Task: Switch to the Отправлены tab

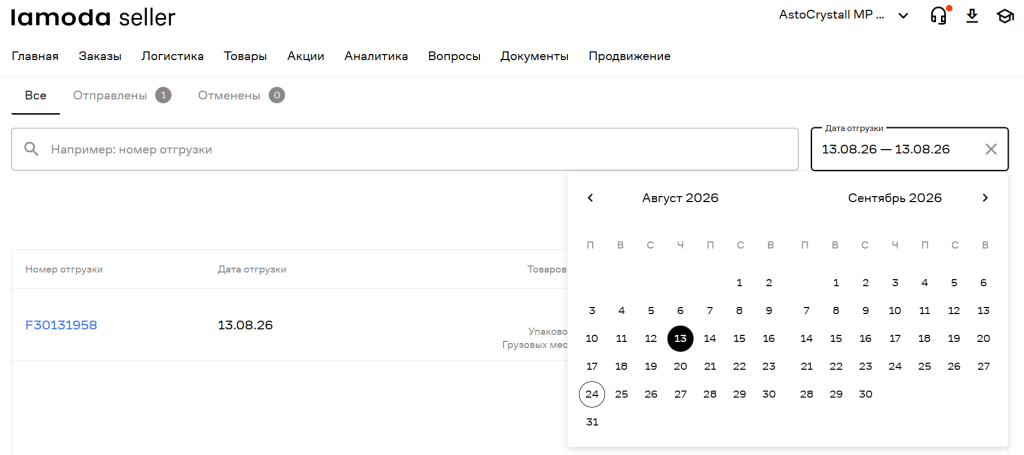Action: pos(121,96)
